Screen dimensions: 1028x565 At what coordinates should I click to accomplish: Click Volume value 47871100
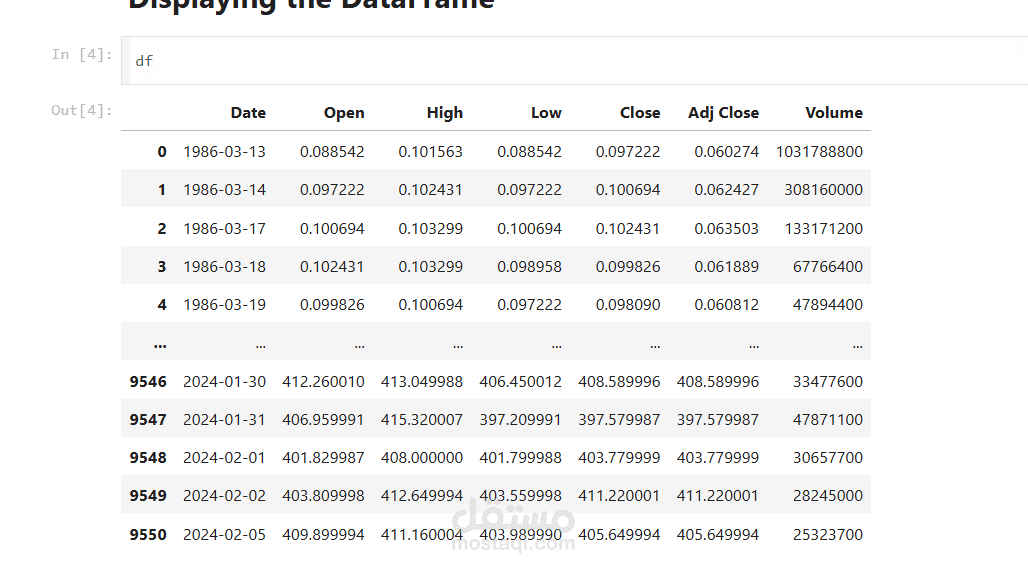pyautogui.click(x=827, y=420)
